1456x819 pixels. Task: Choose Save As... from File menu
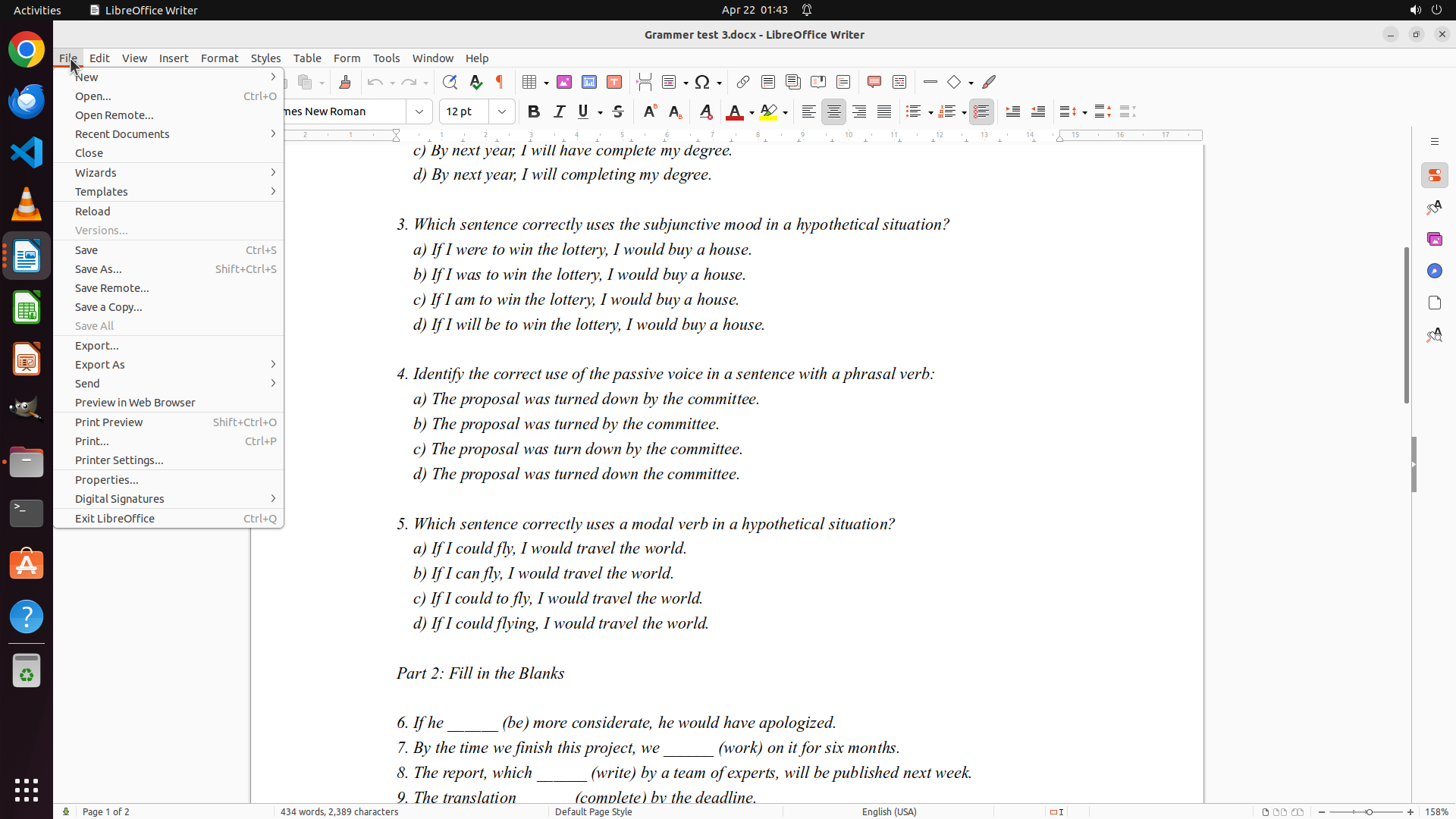[x=99, y=268]
